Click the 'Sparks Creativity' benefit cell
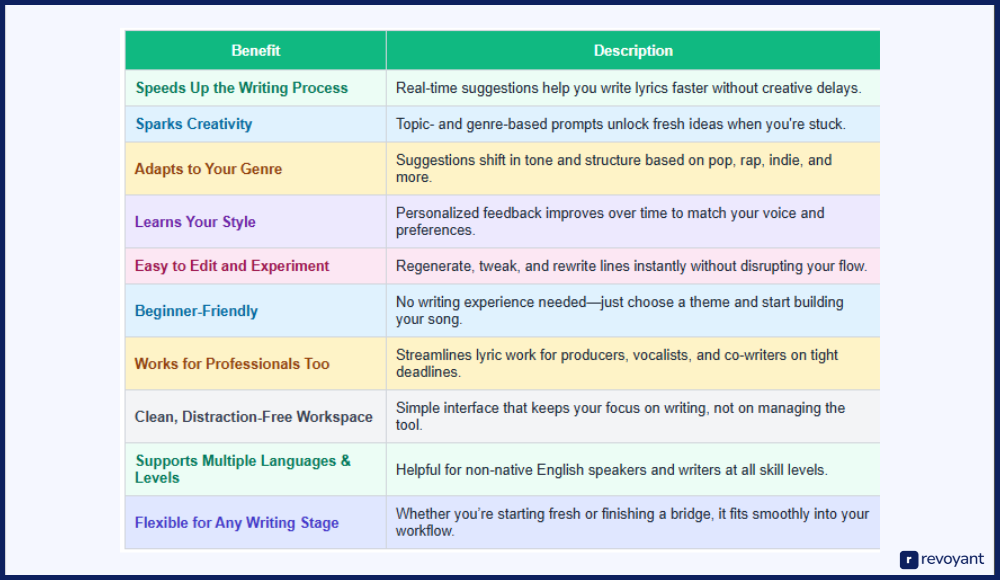1000x580 pixels. click(194, 124)
